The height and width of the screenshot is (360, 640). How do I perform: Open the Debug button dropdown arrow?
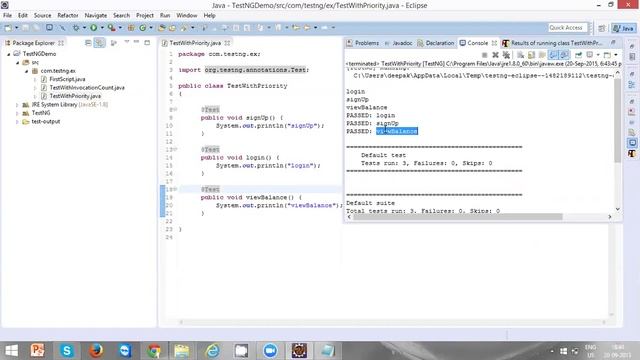84,28
